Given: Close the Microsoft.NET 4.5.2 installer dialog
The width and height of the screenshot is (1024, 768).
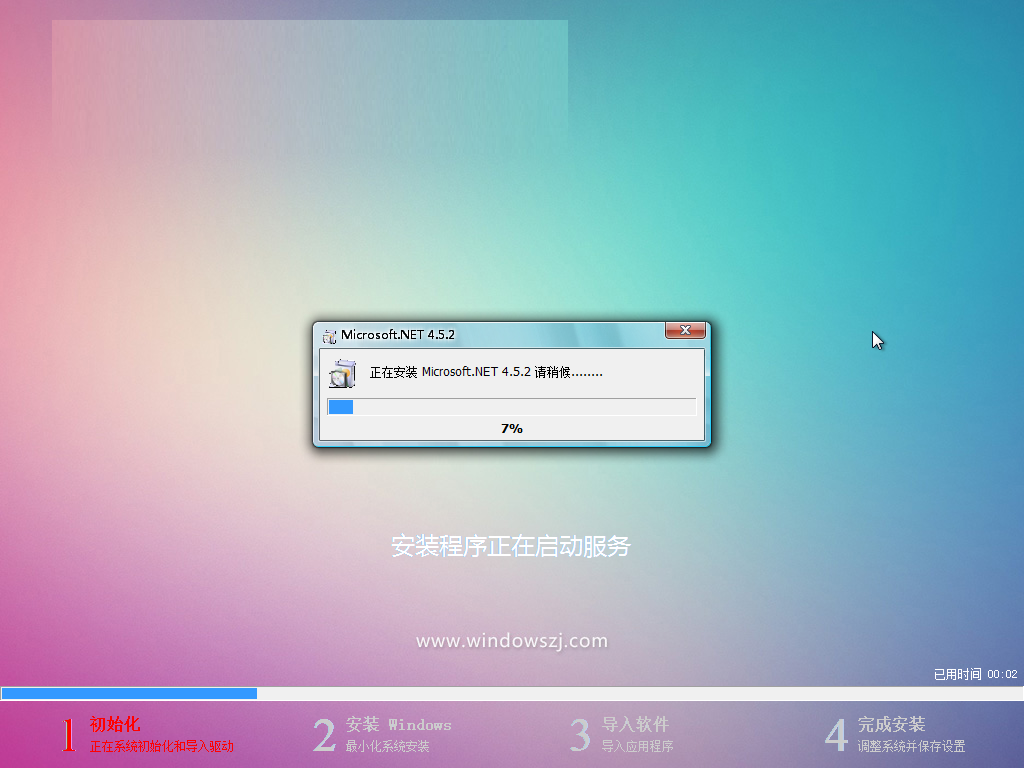Looking at the screenshot, I should 685,330.
